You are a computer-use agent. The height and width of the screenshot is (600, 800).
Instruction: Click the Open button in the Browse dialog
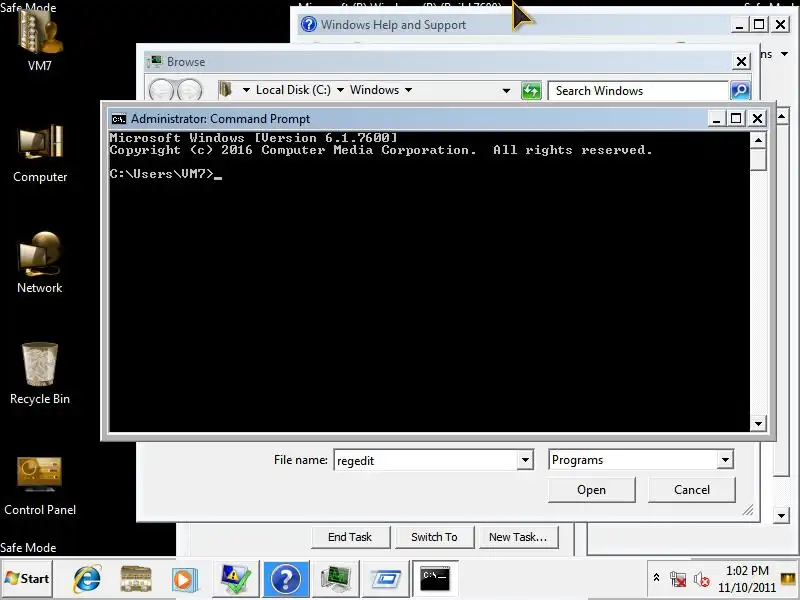pyautogui.click(x=591, y=490)
